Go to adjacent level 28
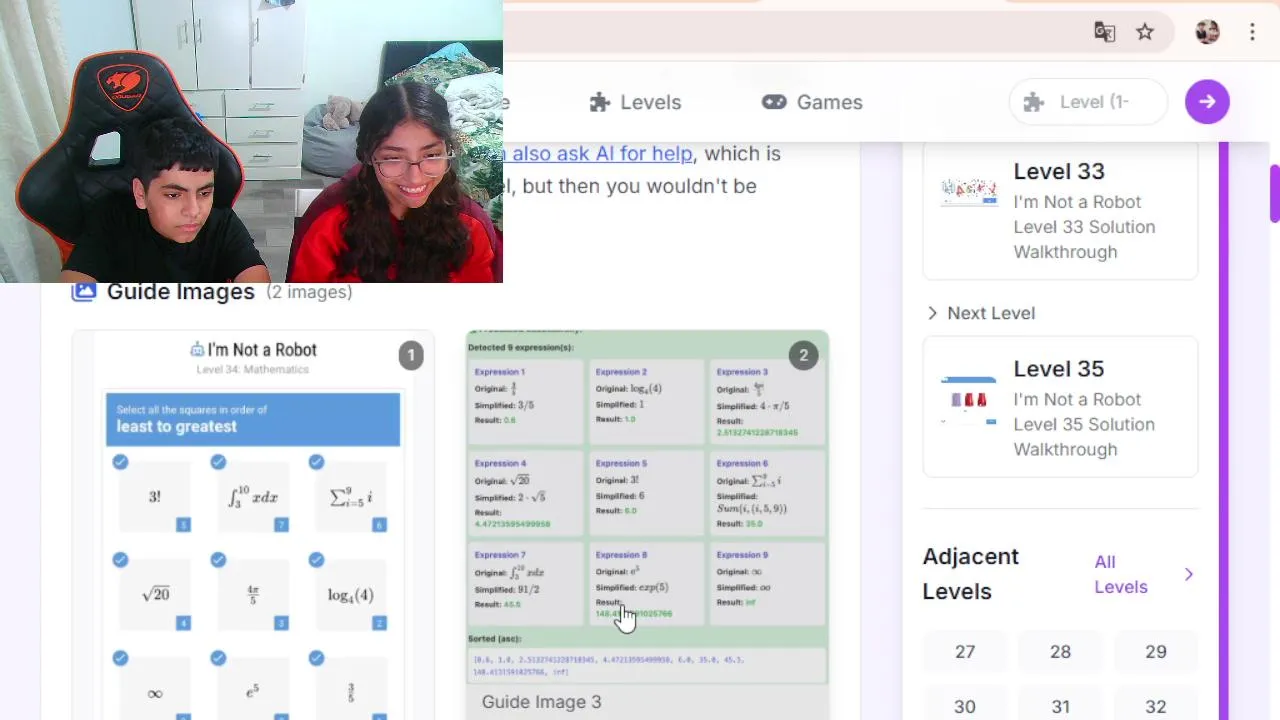This screenshot has width=1280, height=720. coord(1060,652)
